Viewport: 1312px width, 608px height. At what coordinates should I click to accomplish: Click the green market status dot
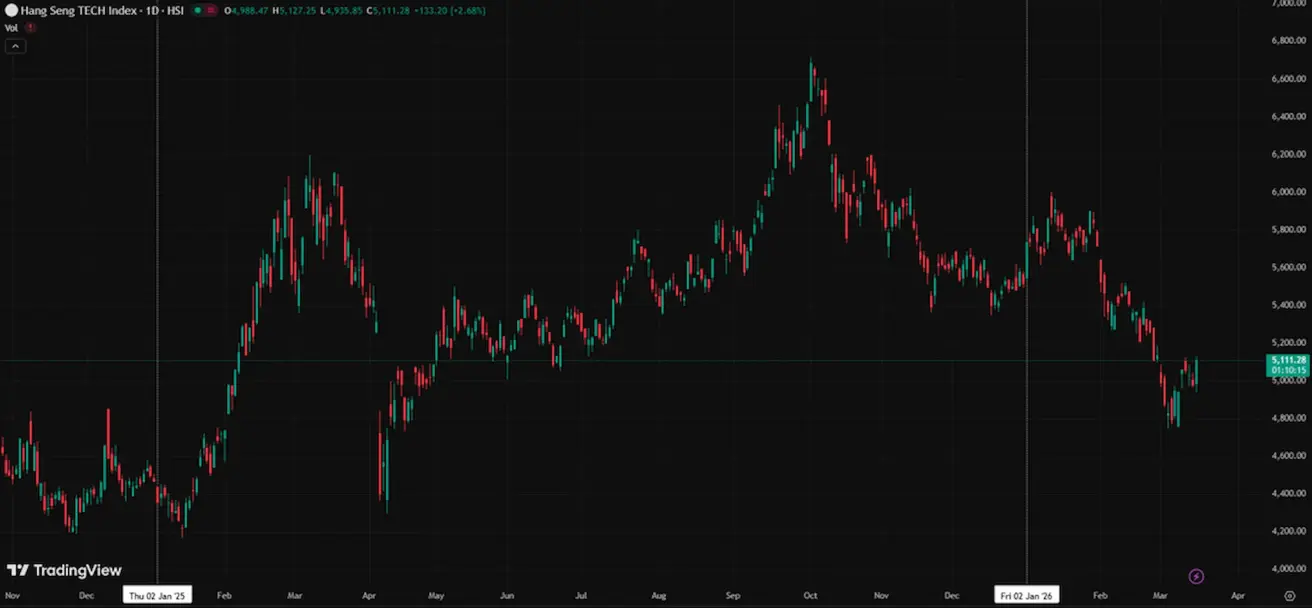[198, 10]
